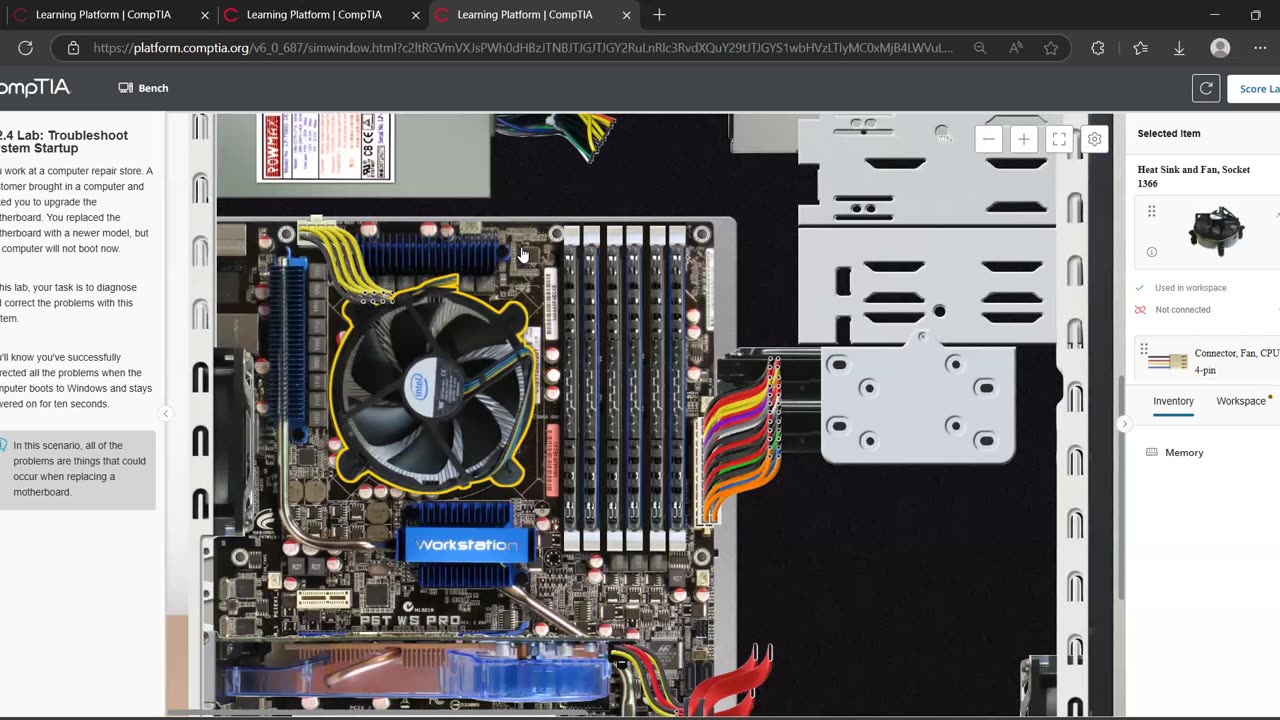
Task: Reload the browser page
Action: click(26, 48)
